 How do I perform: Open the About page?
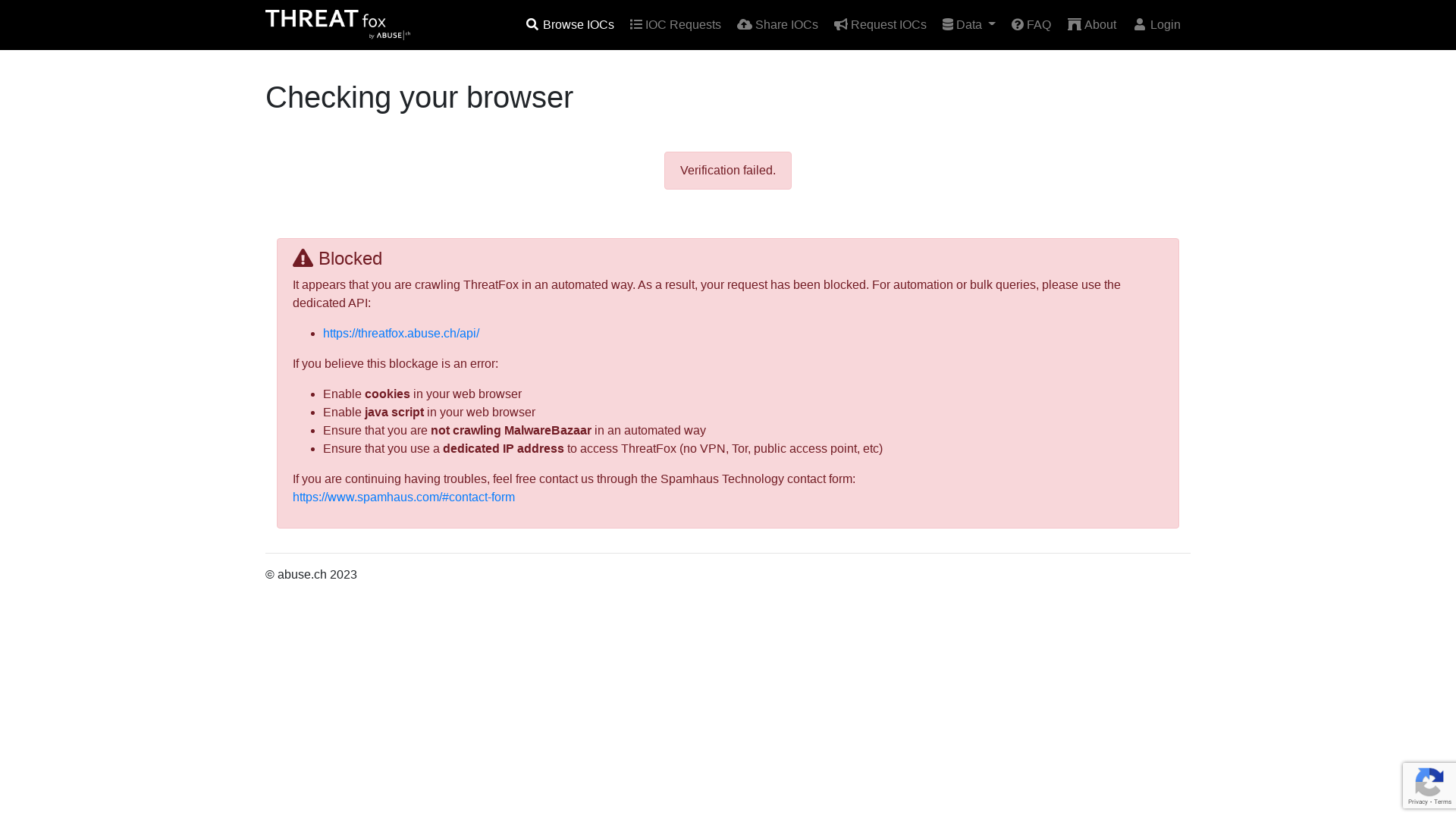(x=1092, y=25)
